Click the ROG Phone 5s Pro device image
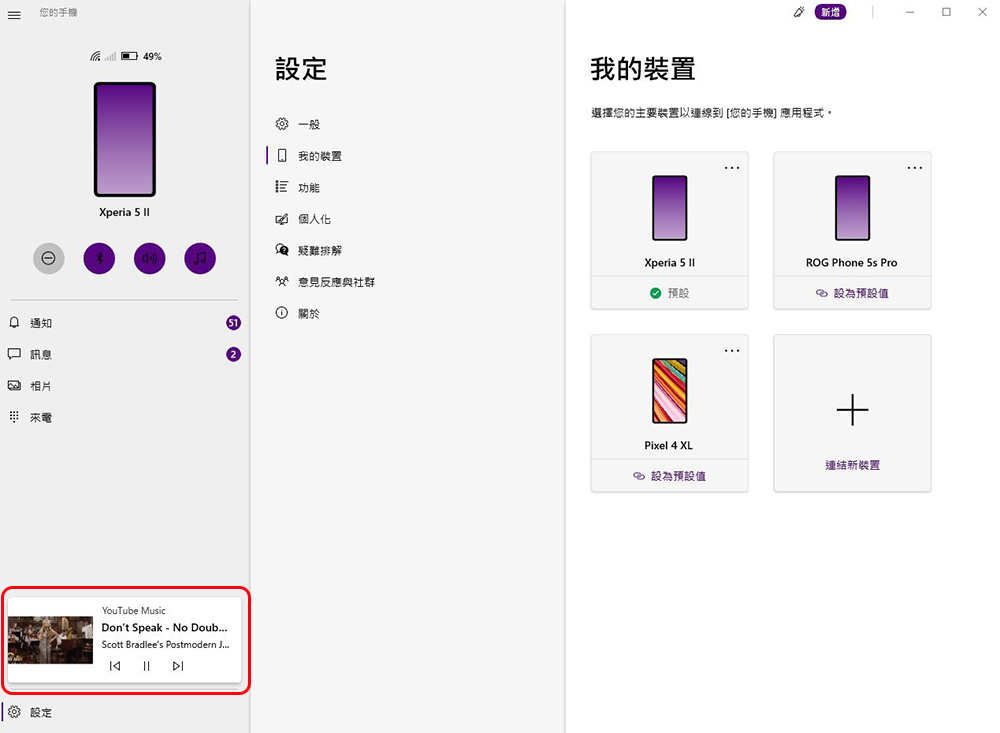The width and height of the screenshot is (1000, 733). click(852, 208)
